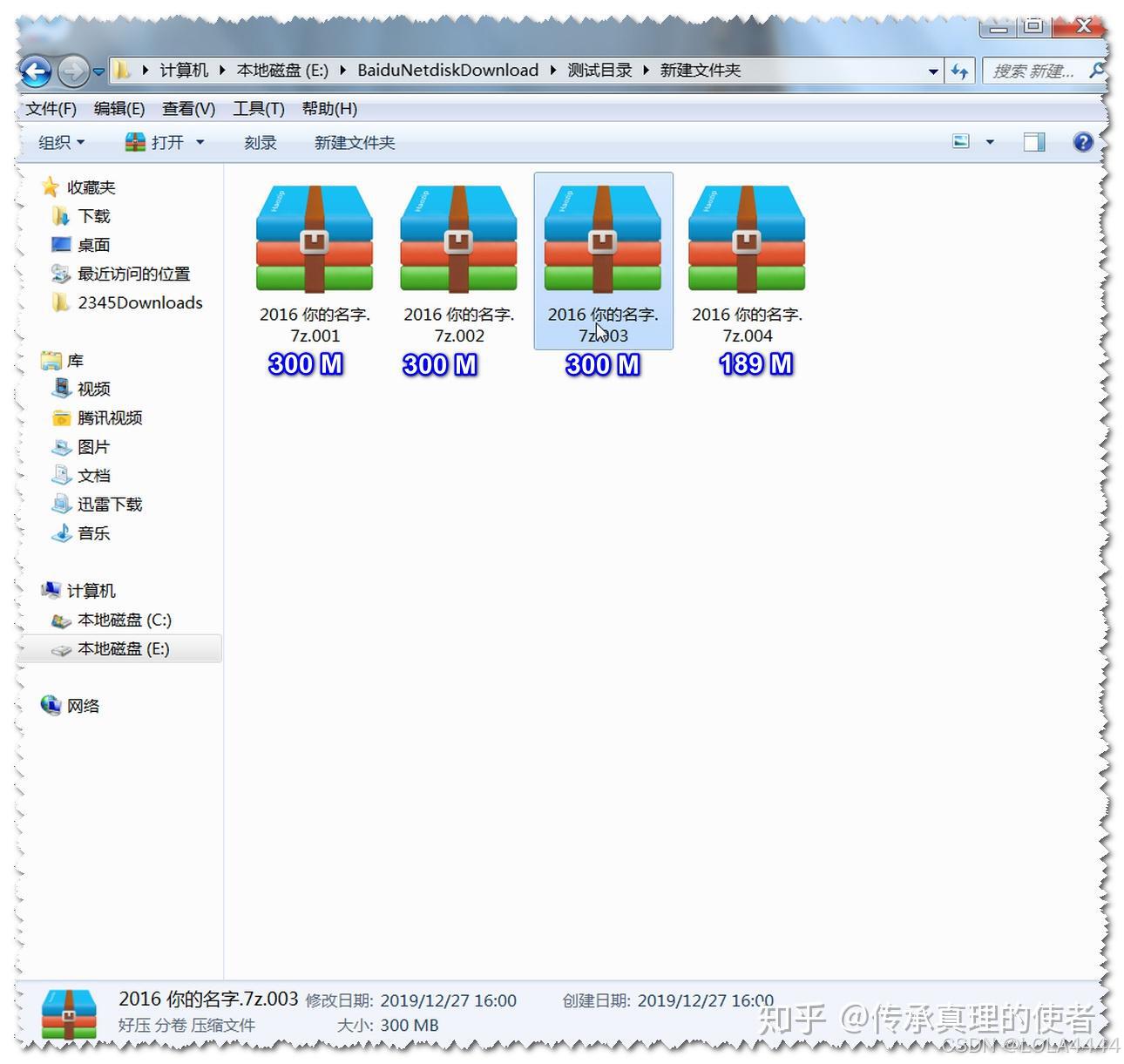
Task: Open the 帮助(H) menu
Action: click(x=329, y=109)
